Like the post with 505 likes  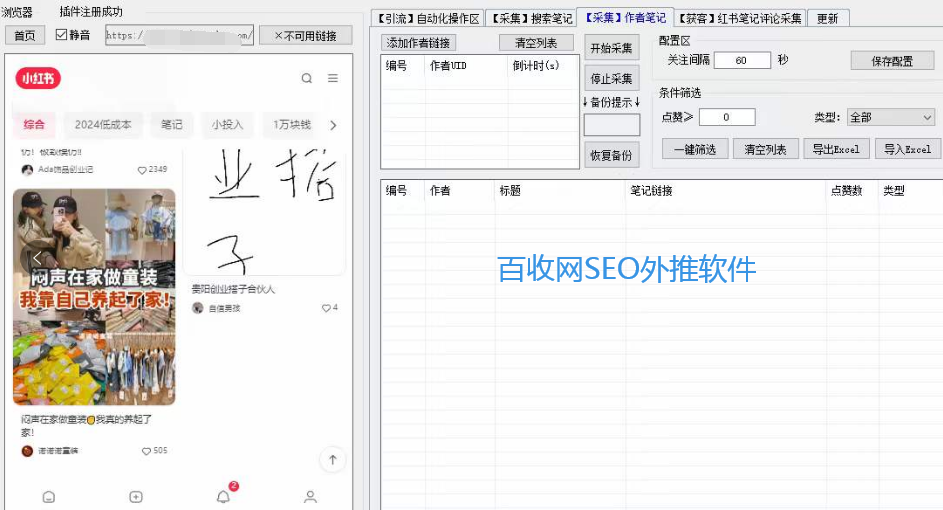coord(146,451)
